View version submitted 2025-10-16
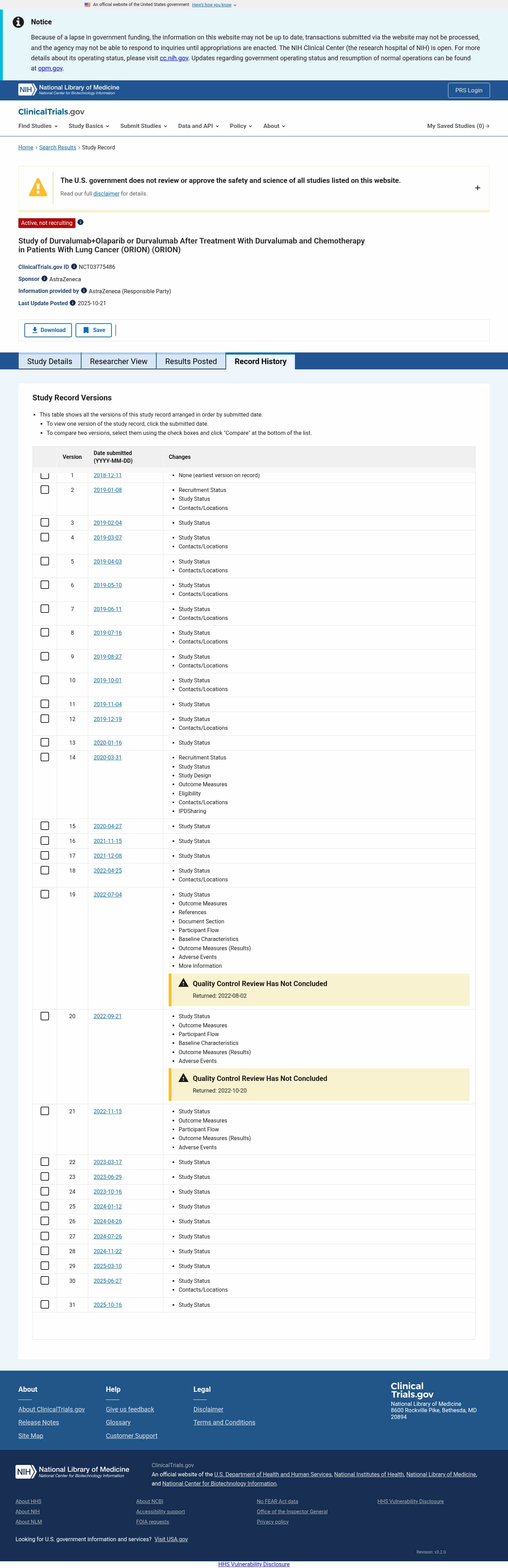This screenshot has width=508, height=1568. pos(107,1304)
